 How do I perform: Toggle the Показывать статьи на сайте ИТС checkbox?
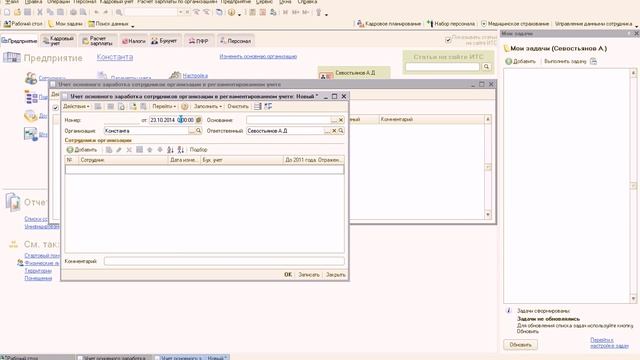click(x=448, y=40)
